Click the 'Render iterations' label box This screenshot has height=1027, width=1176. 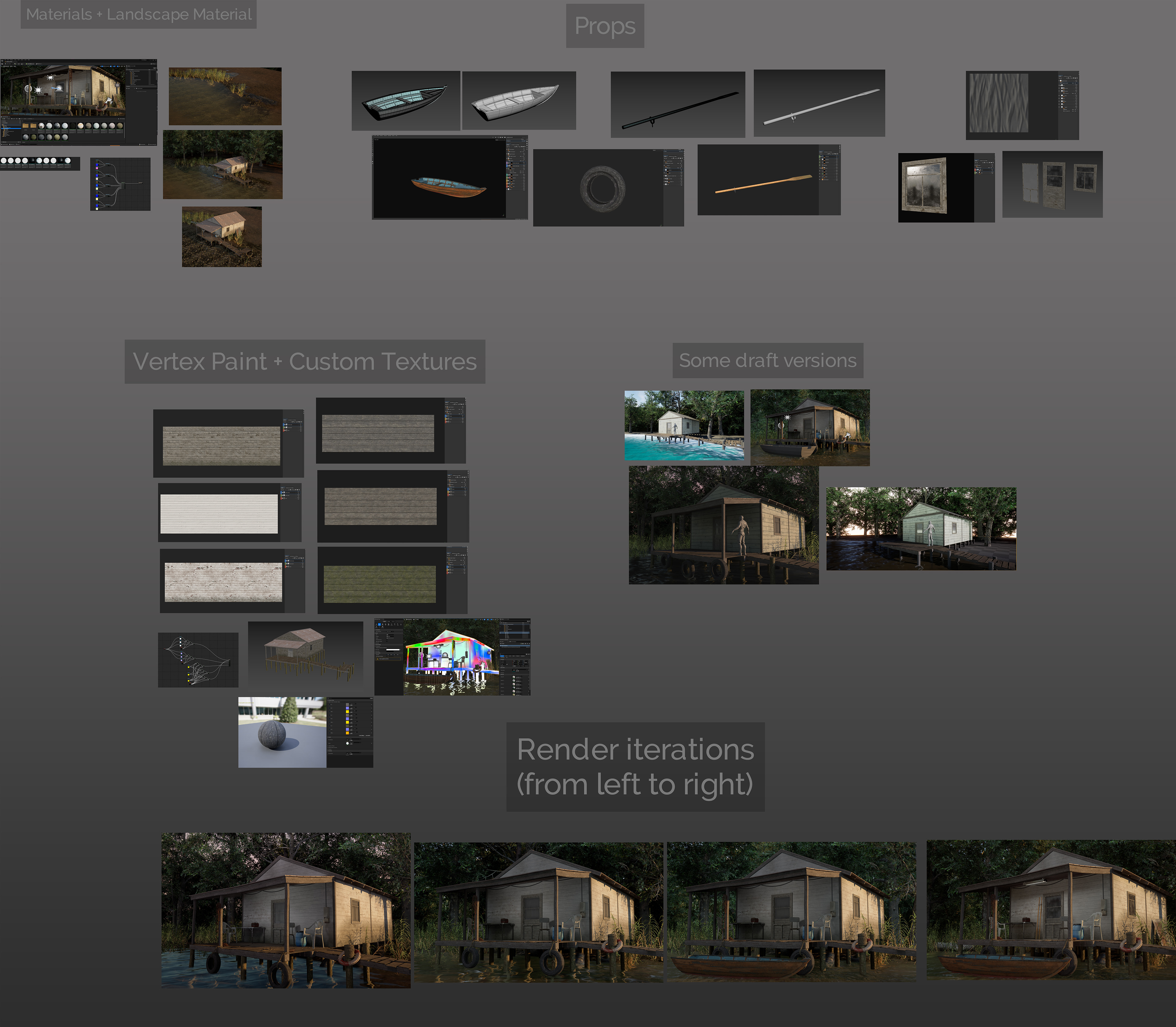635,766
